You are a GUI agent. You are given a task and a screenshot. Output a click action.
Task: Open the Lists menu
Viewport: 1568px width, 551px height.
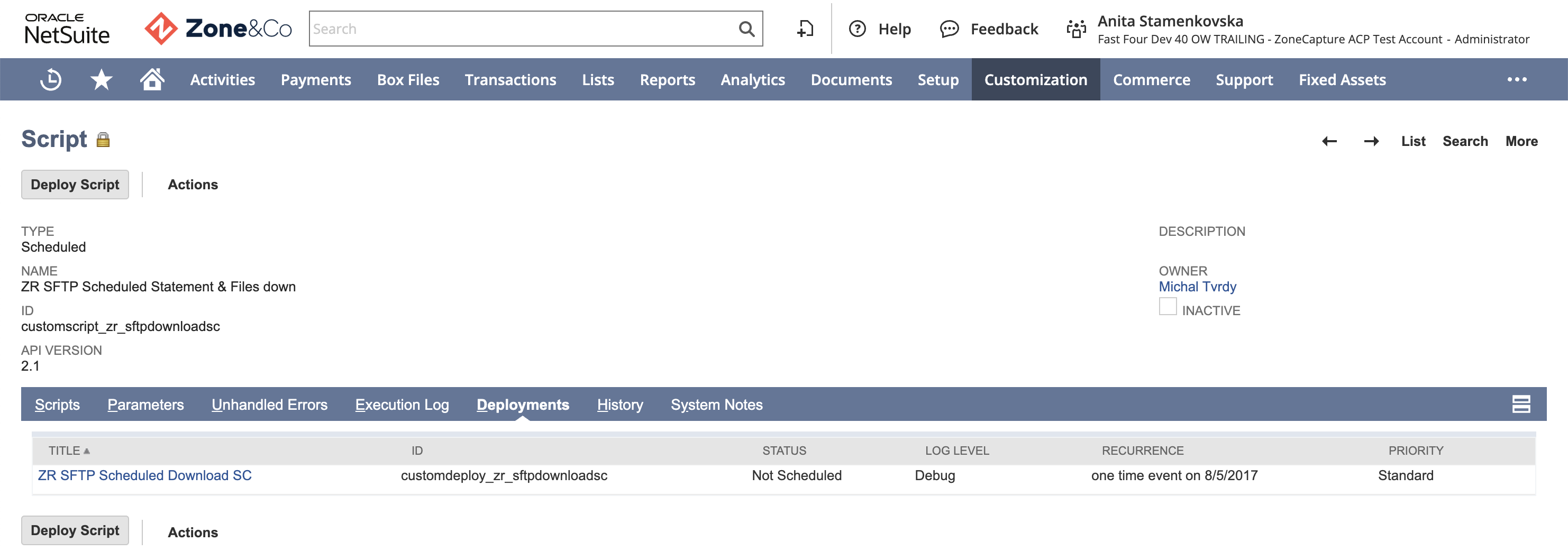[598, 80]
